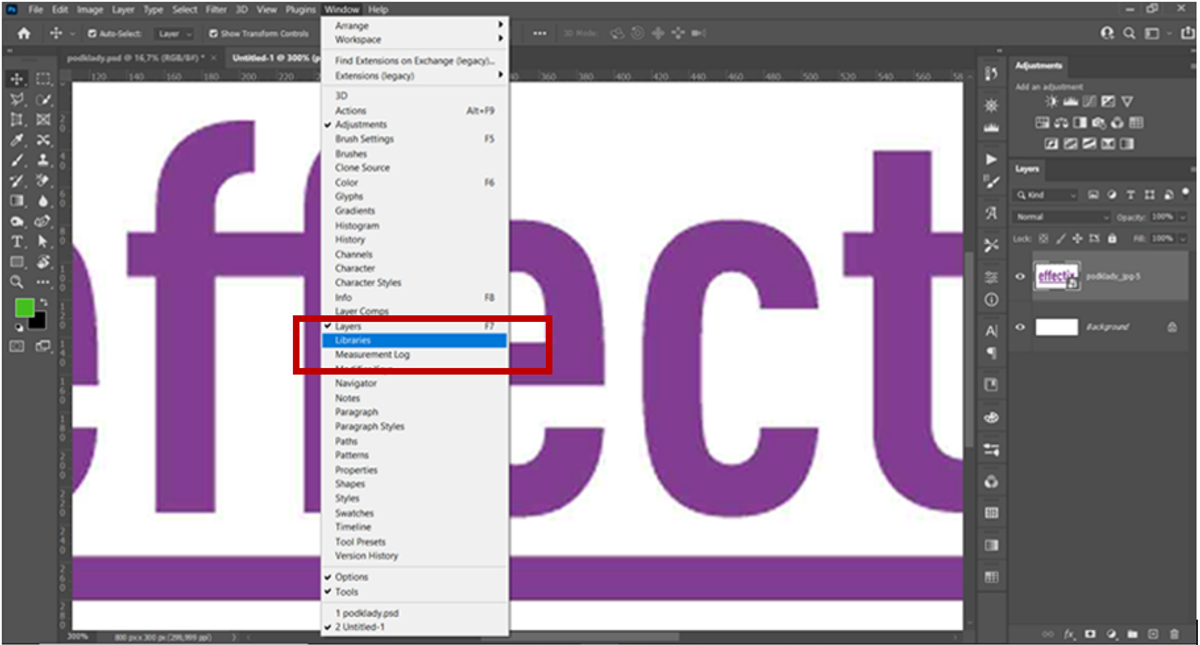Choose Brush Settings from the Window menu
The height and width of the screenshot is (645, 1200).
coord(415,139)
